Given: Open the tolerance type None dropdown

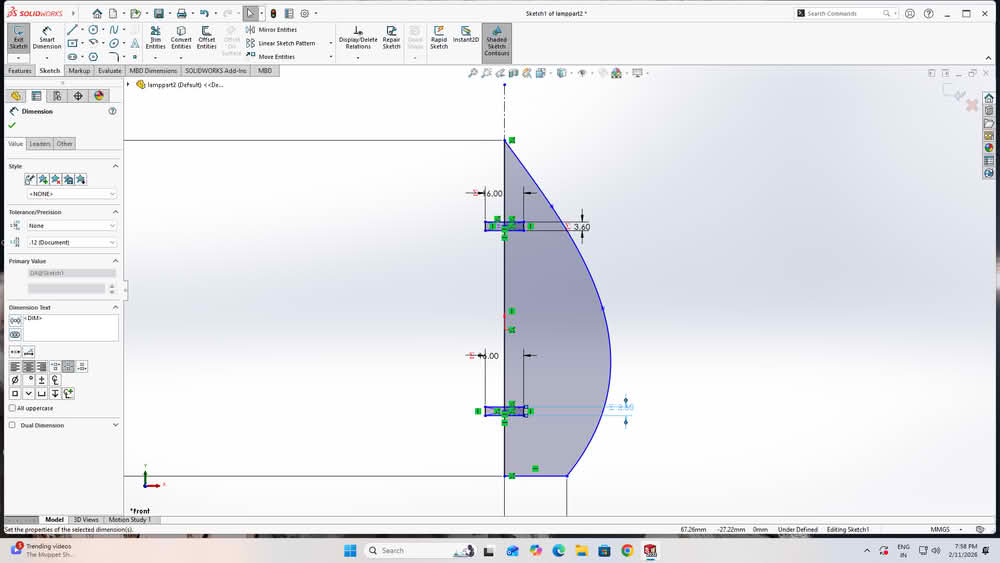Looking at the screenshot, I should pyautogui.click(x=71, y=226).
